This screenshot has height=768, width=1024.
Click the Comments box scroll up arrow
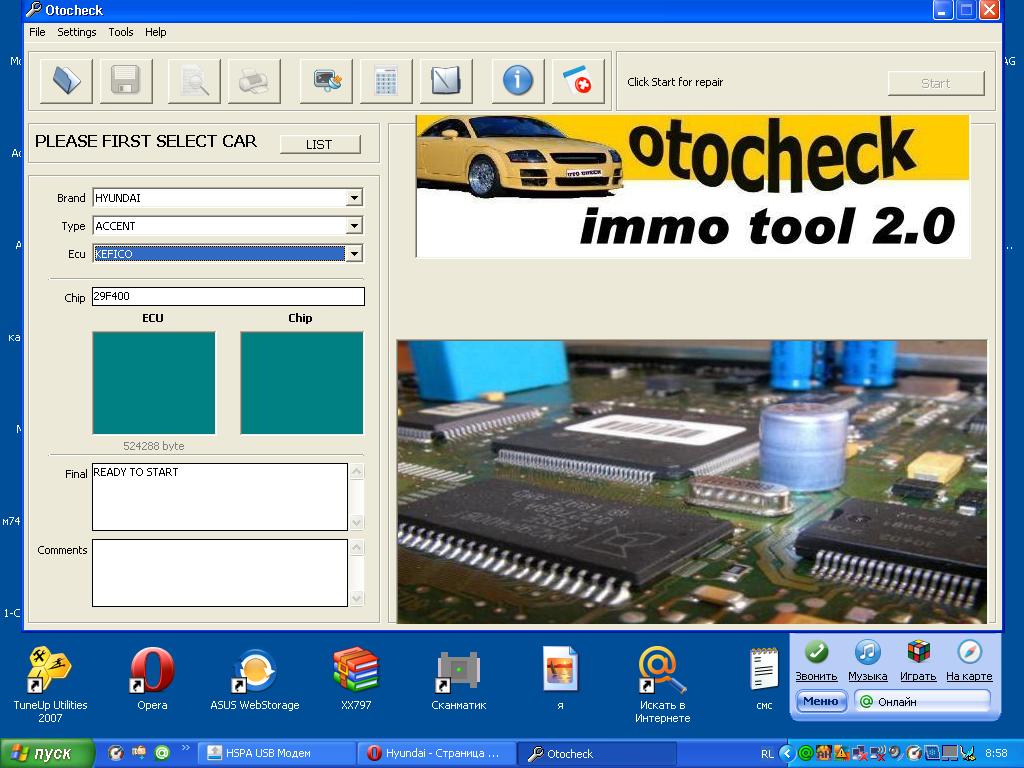[357, 547]
